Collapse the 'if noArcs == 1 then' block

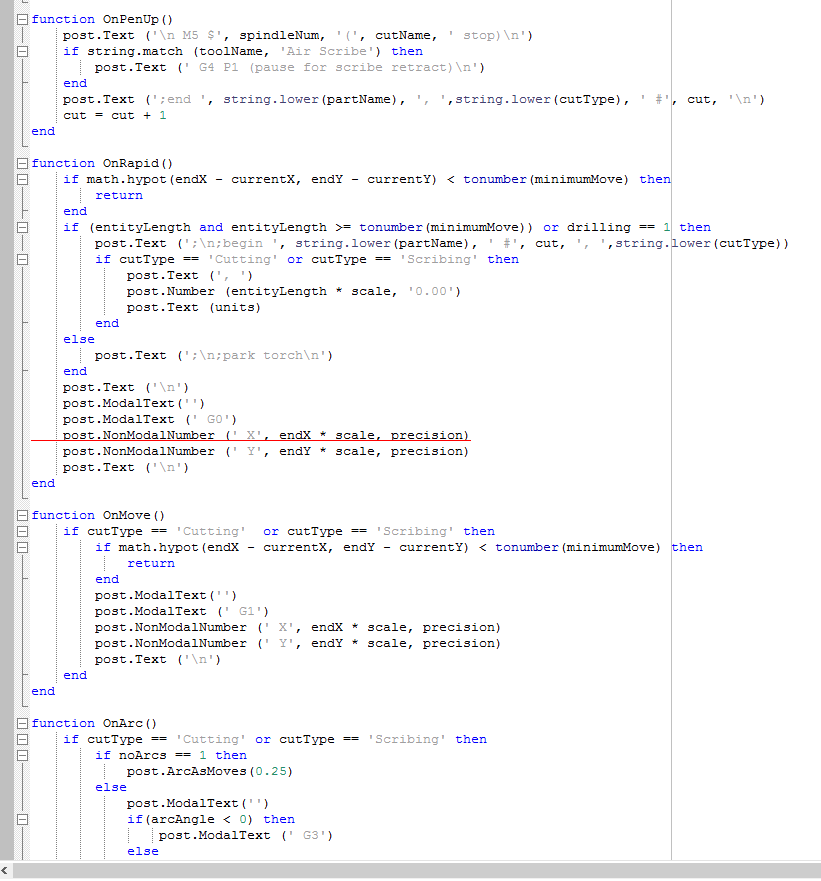pyautogui.click(x=22, y=755)
